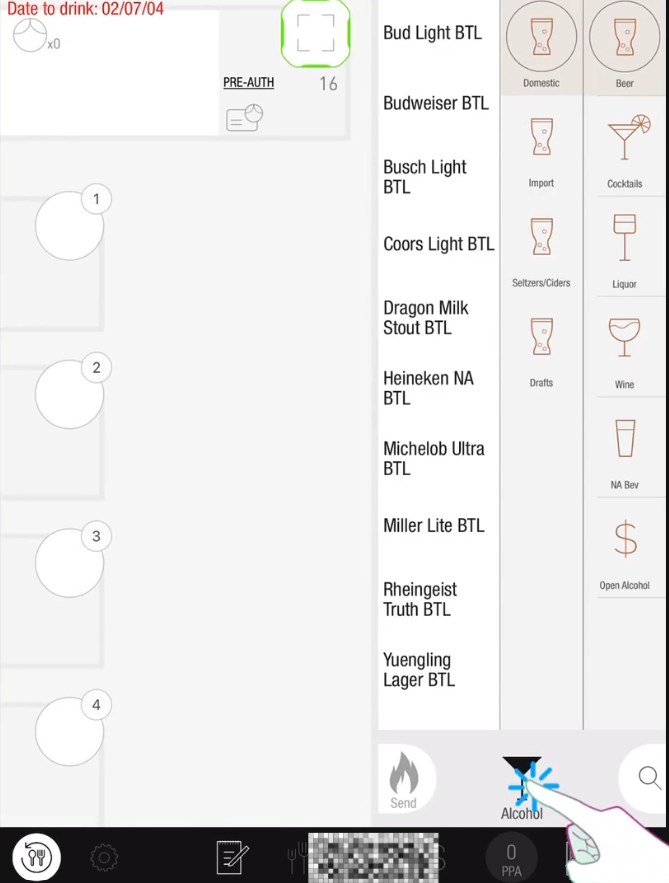
Task: Tap the green table 16 selector
Action: [x=316, y=33]
